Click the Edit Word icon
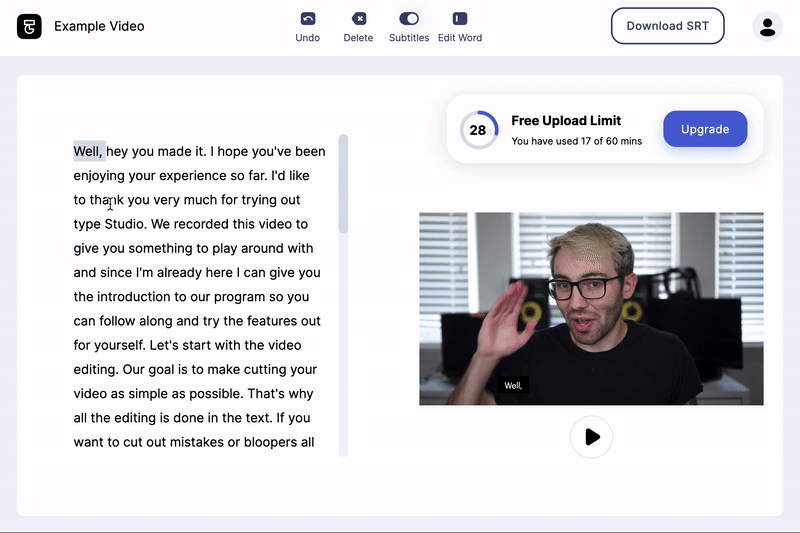800x533 pixels. click(460, 19)
